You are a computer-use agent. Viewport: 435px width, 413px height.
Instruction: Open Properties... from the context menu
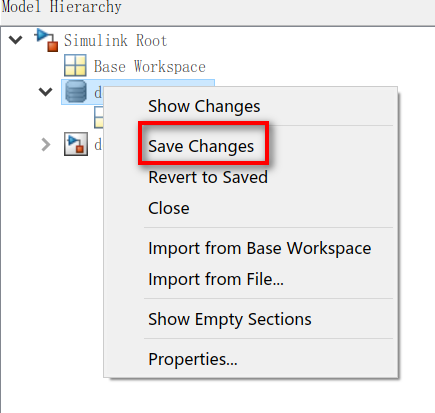coord(193,359)
